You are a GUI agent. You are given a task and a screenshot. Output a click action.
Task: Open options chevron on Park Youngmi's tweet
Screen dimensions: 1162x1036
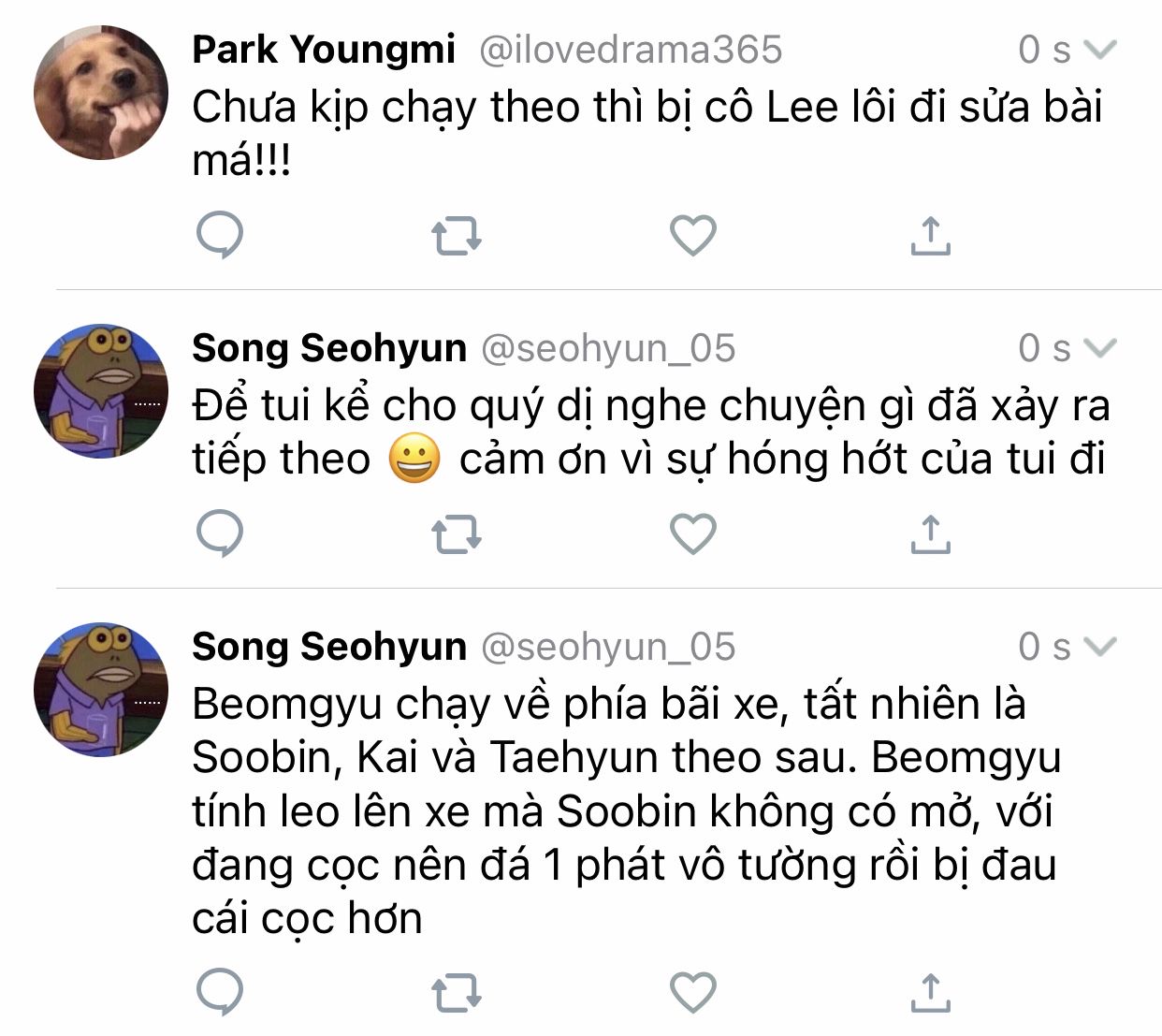[1100, 50]
